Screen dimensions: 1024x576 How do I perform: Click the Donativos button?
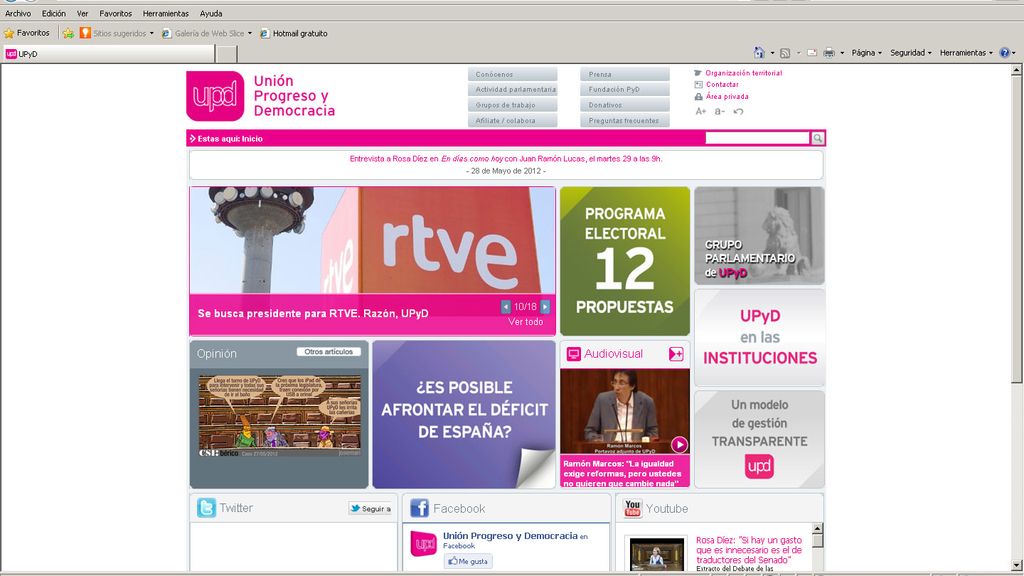pos(625,105)
